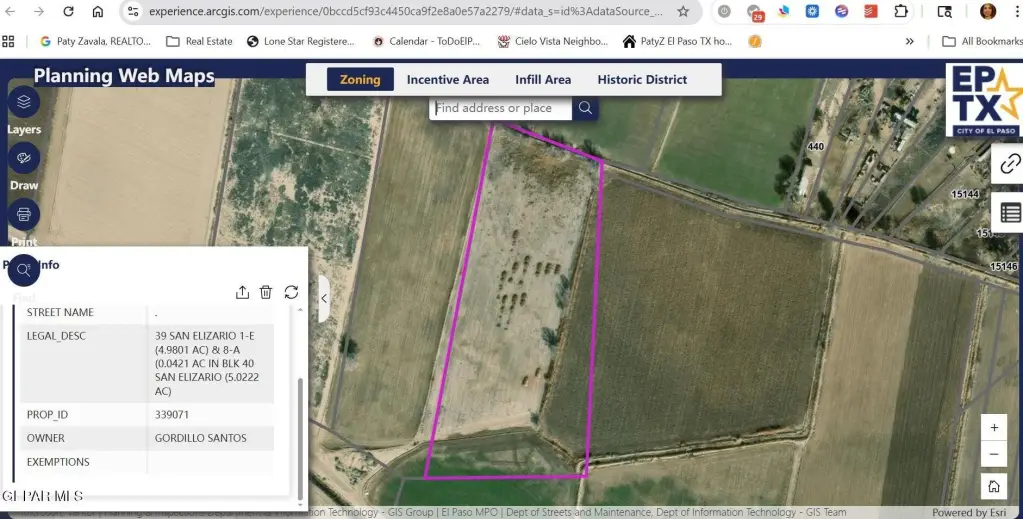Click the parcel info panel scrollbar
This screenshot has height=519, width=1023.
point(300,438)
